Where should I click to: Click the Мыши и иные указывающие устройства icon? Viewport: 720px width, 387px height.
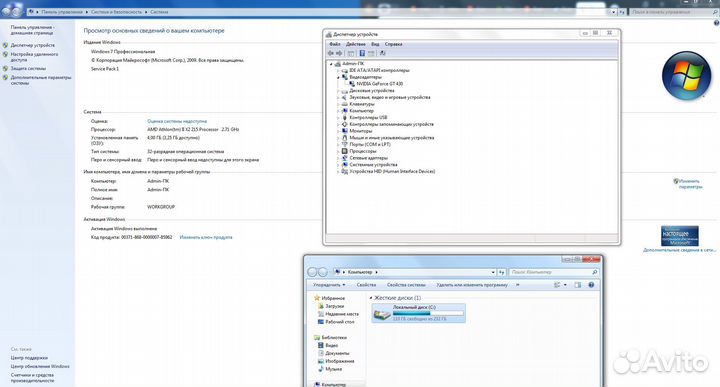[344, 138]
